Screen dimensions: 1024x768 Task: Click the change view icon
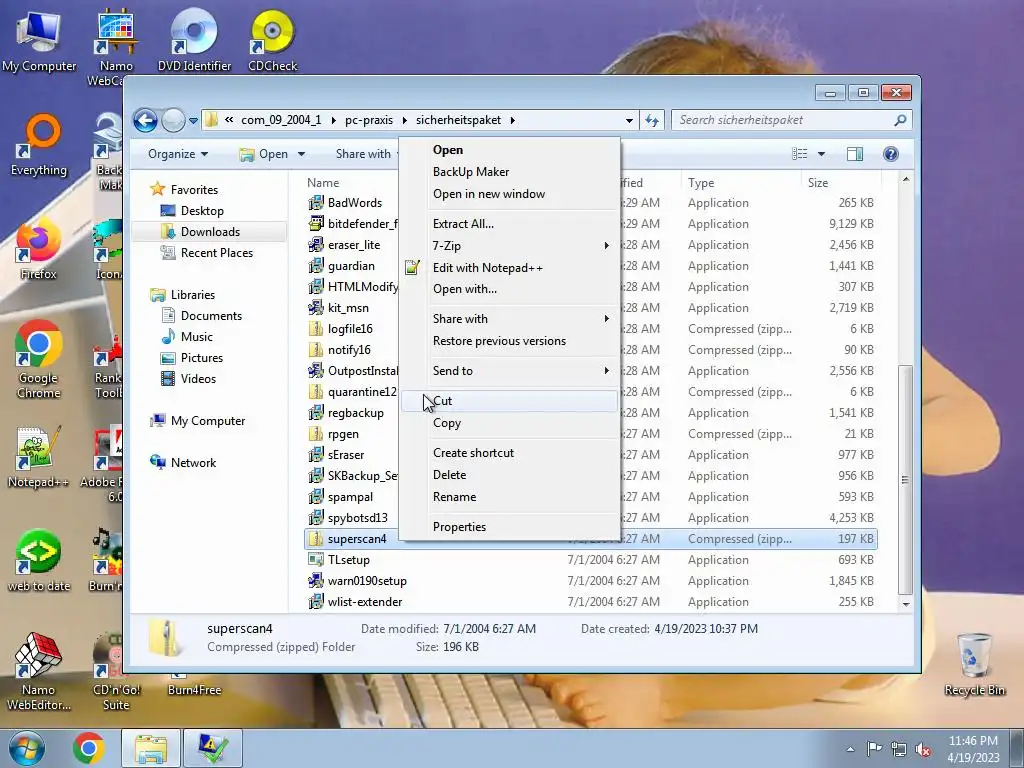point(799,154)
